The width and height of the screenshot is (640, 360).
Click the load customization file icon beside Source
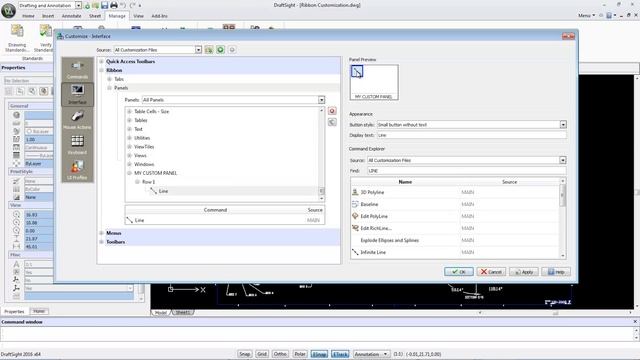click(209, 50)
